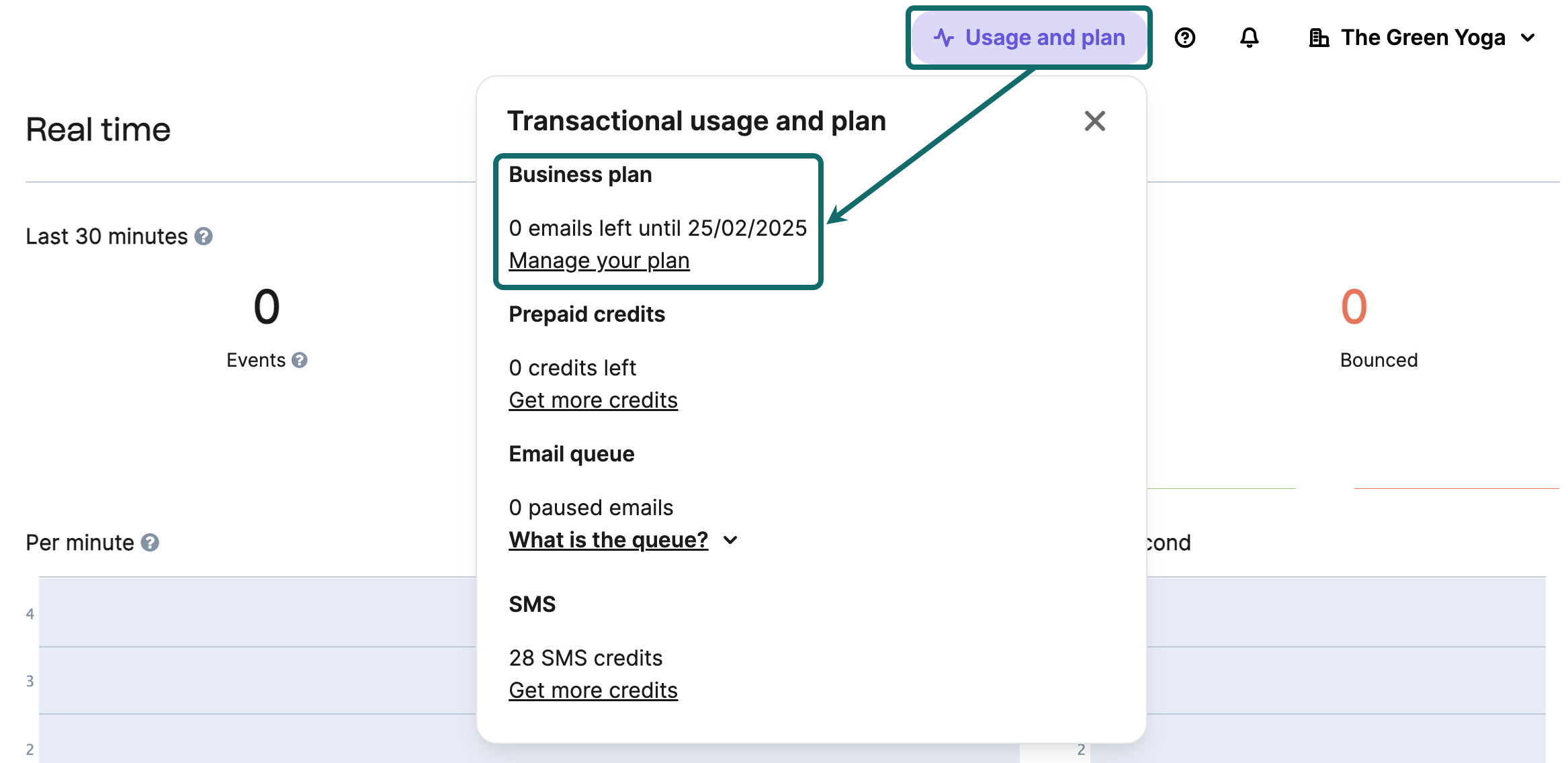The height and width of the screenshot is (763, 1568).
Task: Click the help icon beside Last 30 minutes
Action: 204,236
